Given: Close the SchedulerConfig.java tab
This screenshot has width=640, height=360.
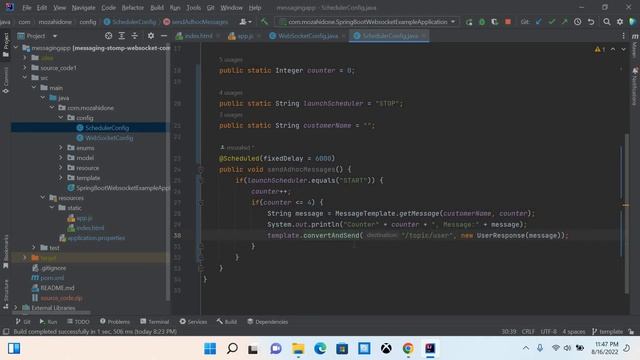Looking at the screenshot, I should (x=424, y=36).
